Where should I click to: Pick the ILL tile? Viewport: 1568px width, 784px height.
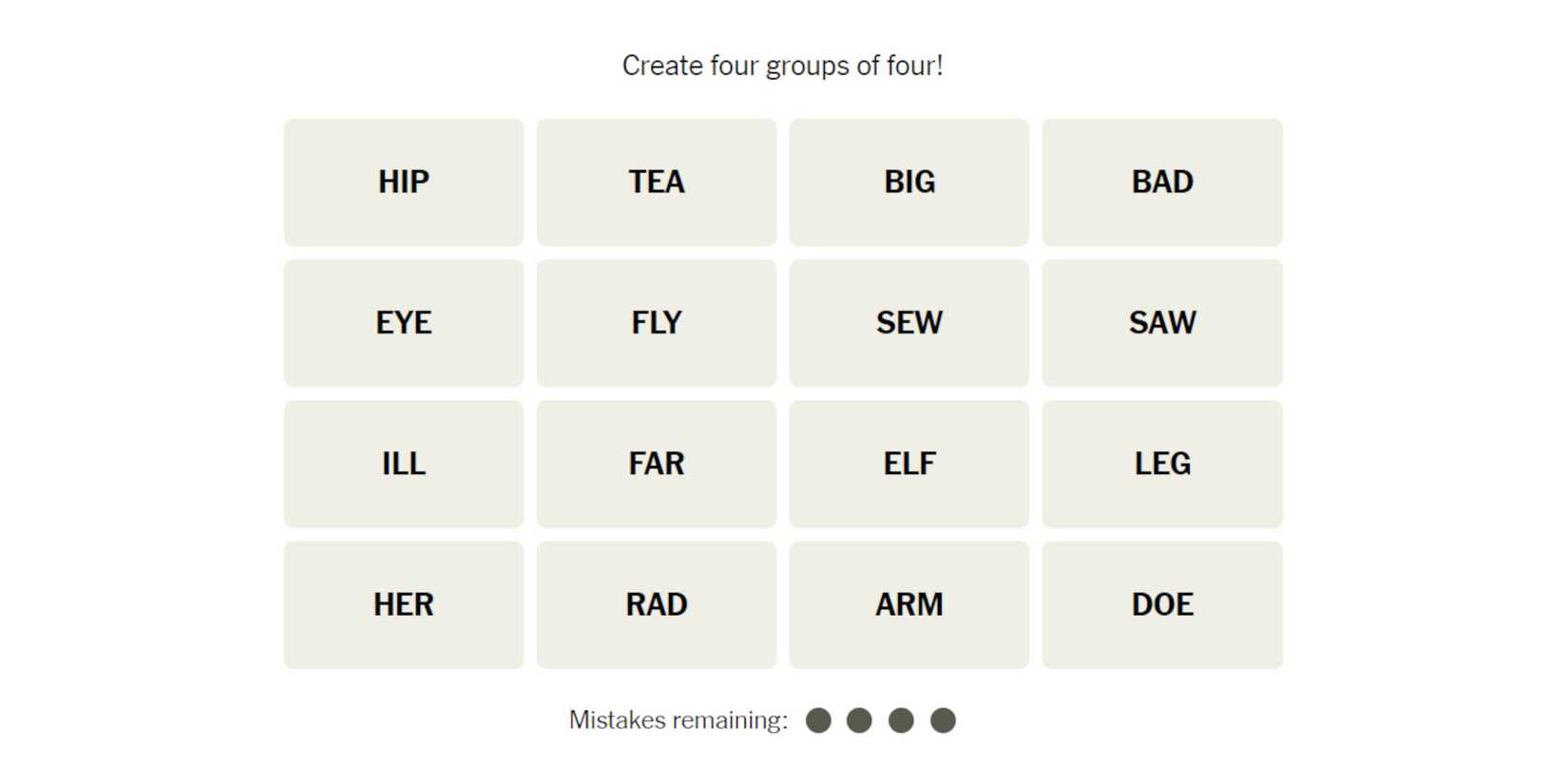[x=403, y=463]
